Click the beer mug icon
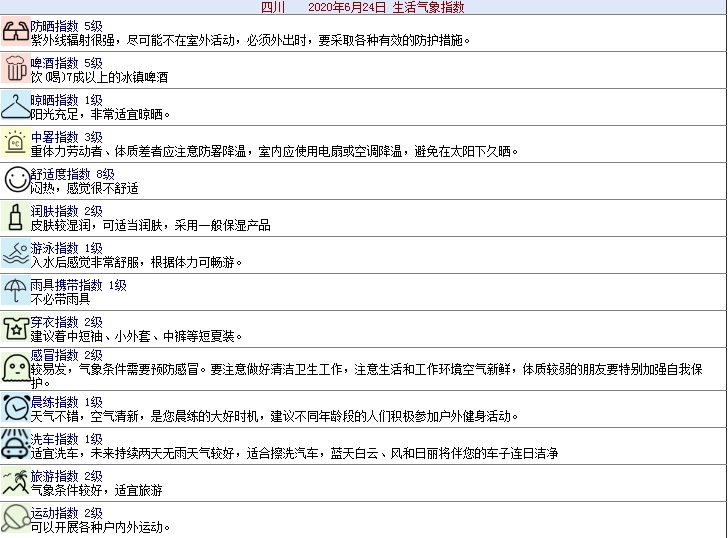 pyautogui.click(x=15, y=69)
